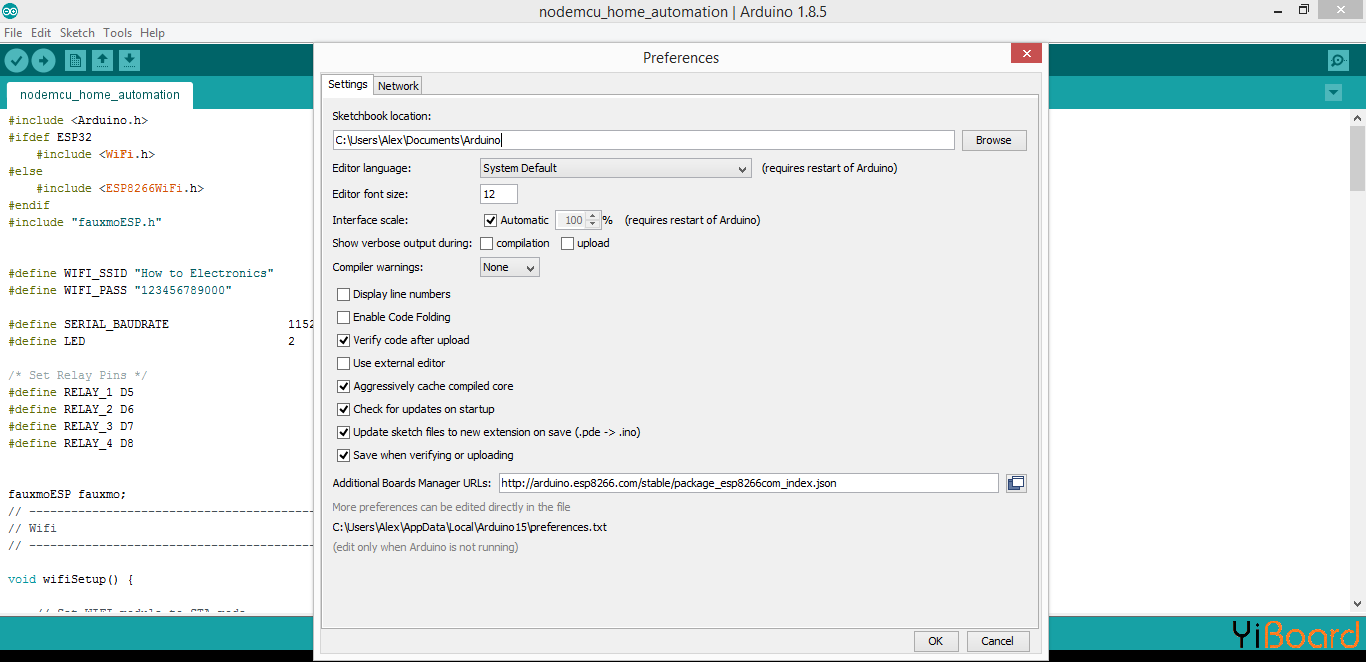The image size is (1366, 662).
Task: Open the Editor language dropdown
Action: (x=615, y=168)
